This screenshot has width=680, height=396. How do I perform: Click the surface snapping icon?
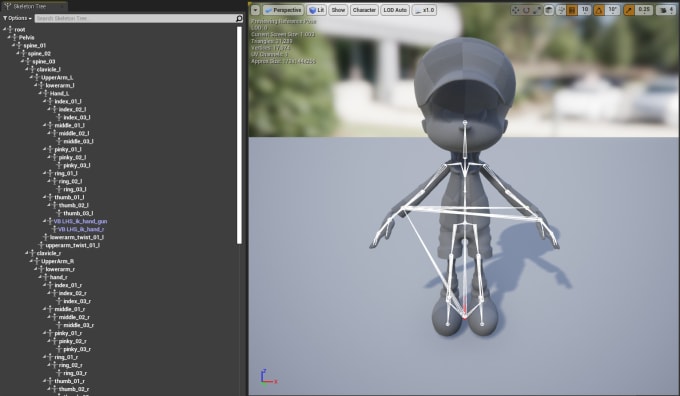pos(561,10)
